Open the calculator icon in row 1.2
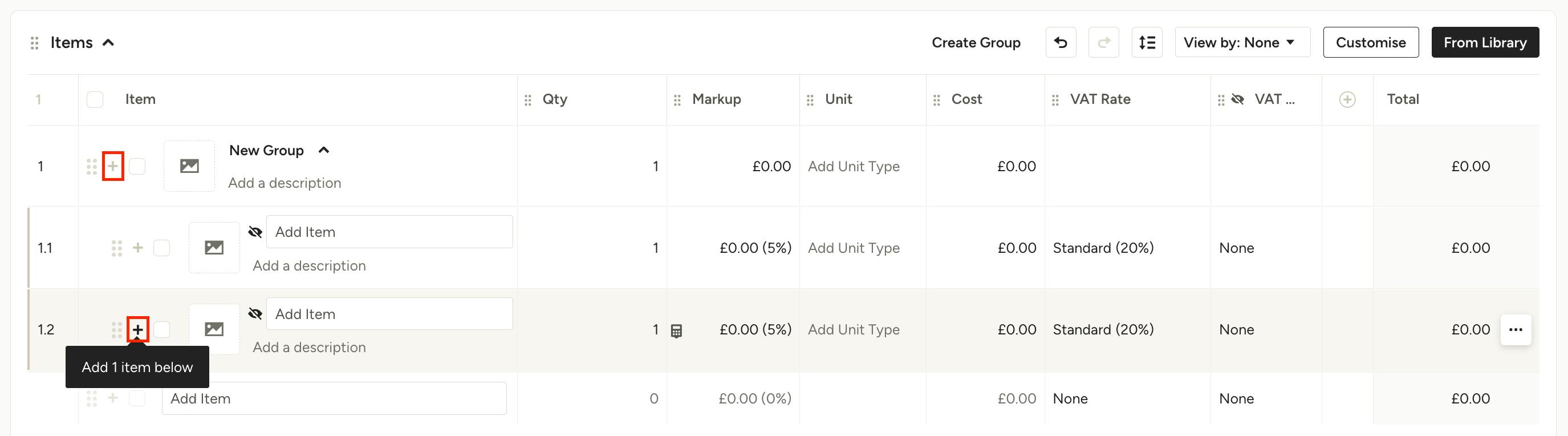The width and height of the screenshot is (1568, 436). pyautogui.click(x=676, y=331)
